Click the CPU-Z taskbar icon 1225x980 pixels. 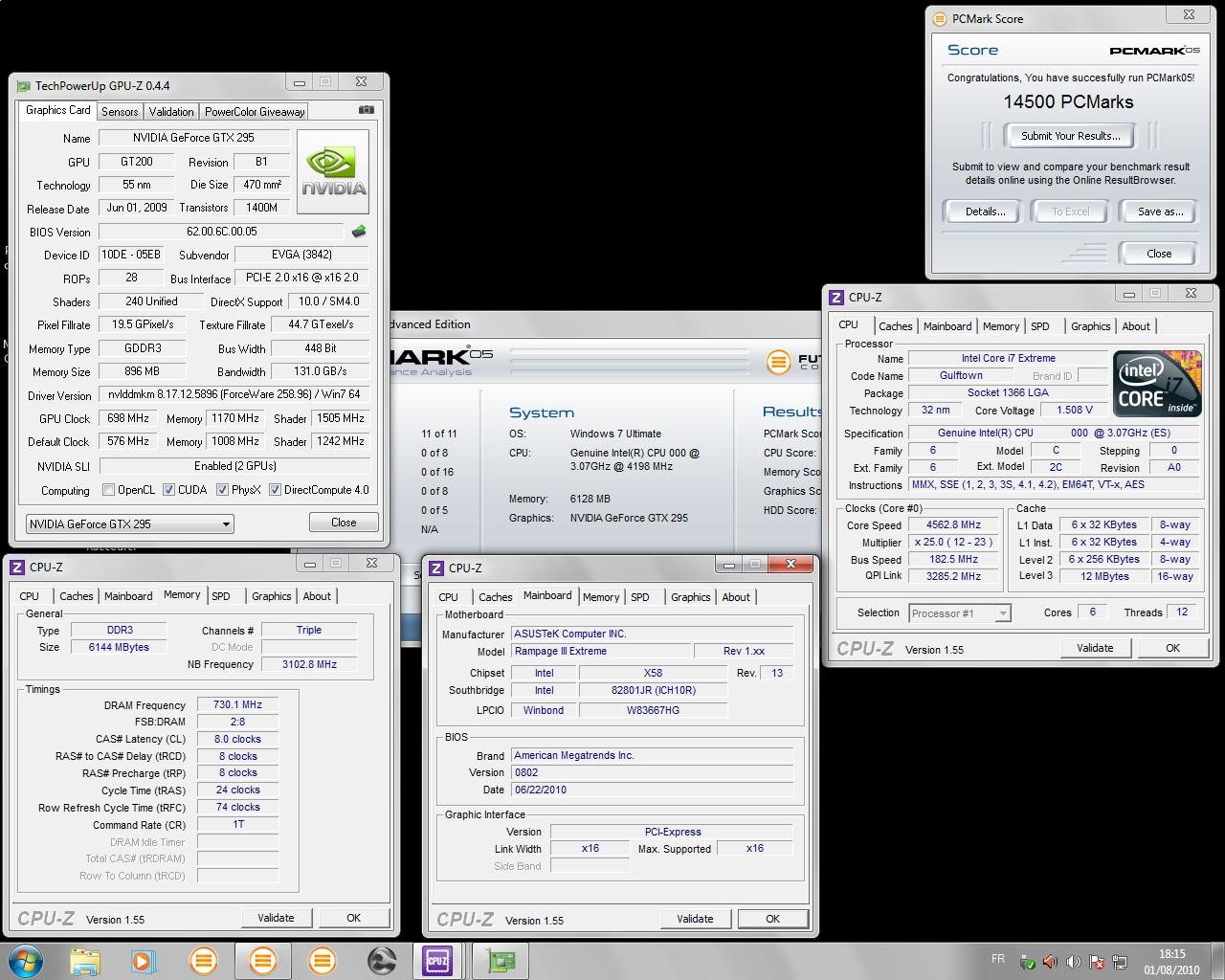click(437, 961)
